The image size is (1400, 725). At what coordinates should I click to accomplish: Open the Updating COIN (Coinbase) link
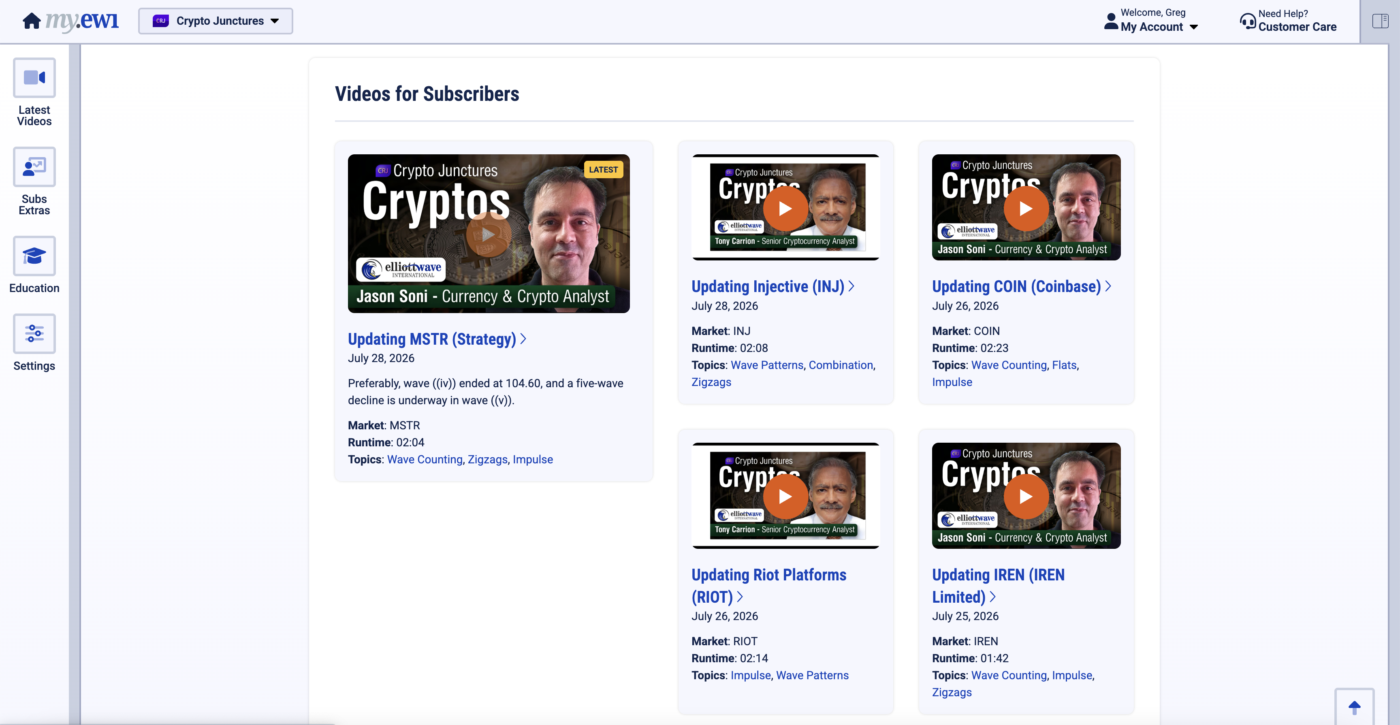[1021, 287]
